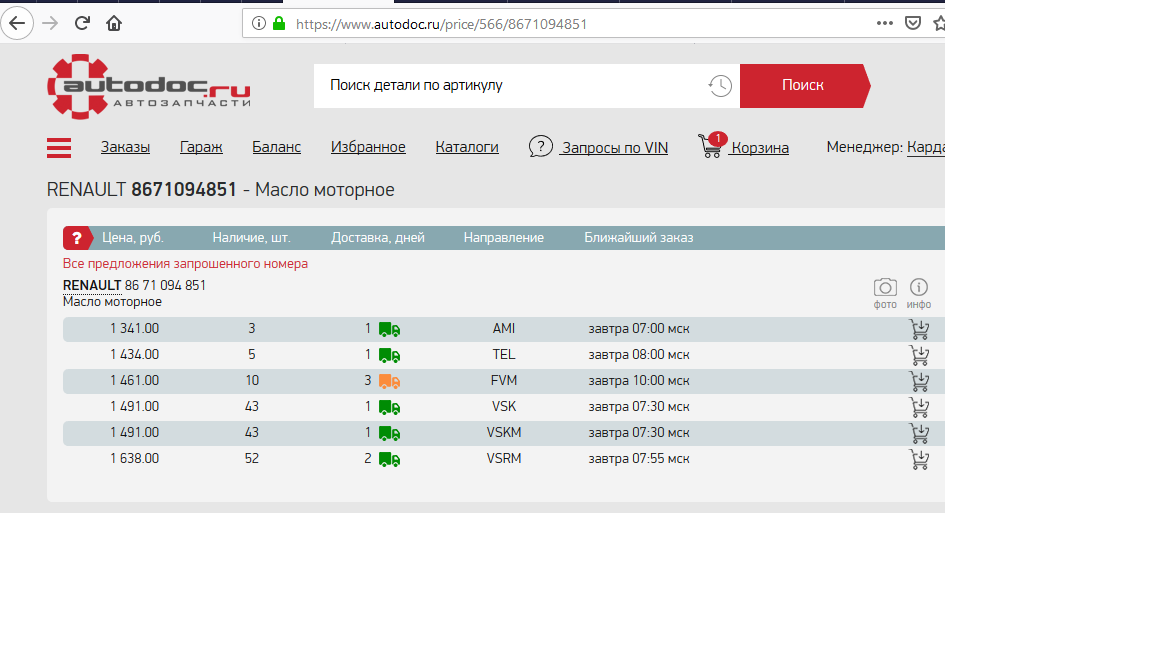Viewport: 1152px width, 648px height.
Task: Open the browser page actions menu (three dots)
Action: pyautogui.click(x=884, y=23)
